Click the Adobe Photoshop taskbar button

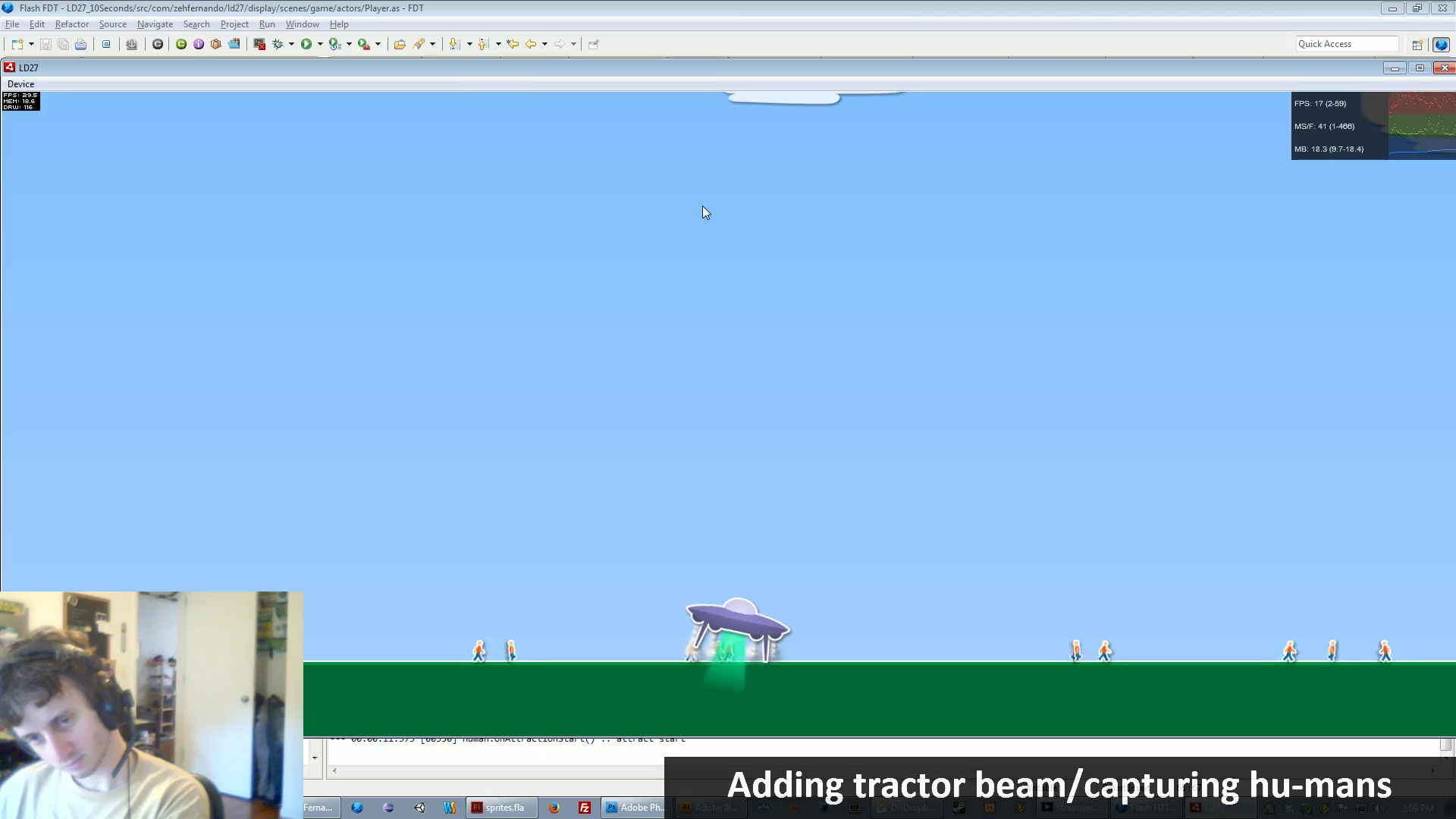pos(634,808)
